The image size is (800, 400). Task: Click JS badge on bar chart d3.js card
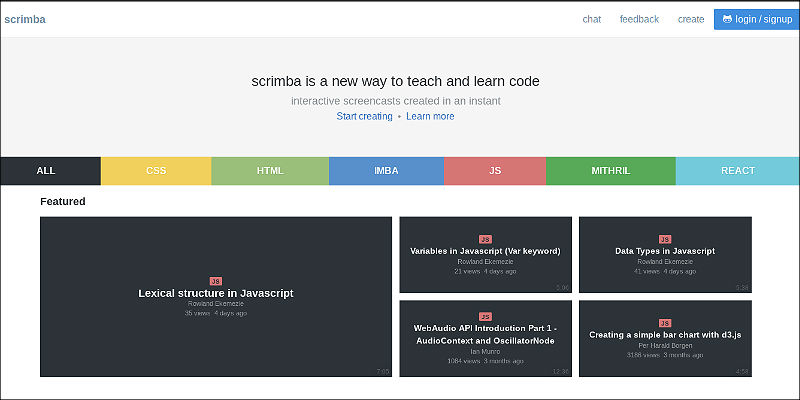pos(665,323)
